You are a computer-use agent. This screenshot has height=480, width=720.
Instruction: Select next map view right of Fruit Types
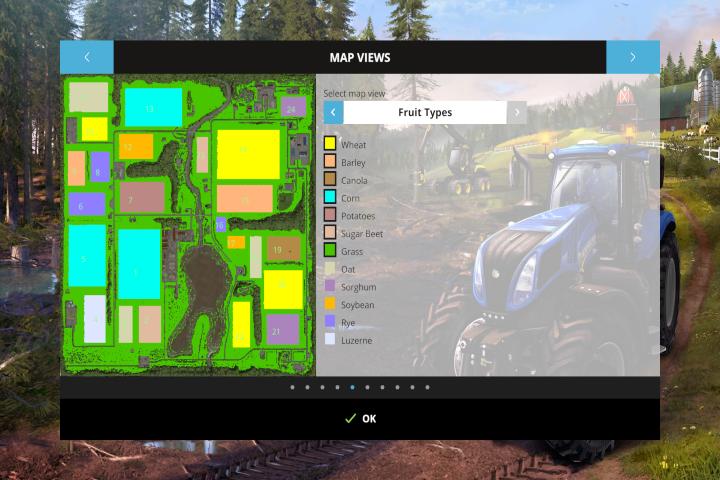517,113
